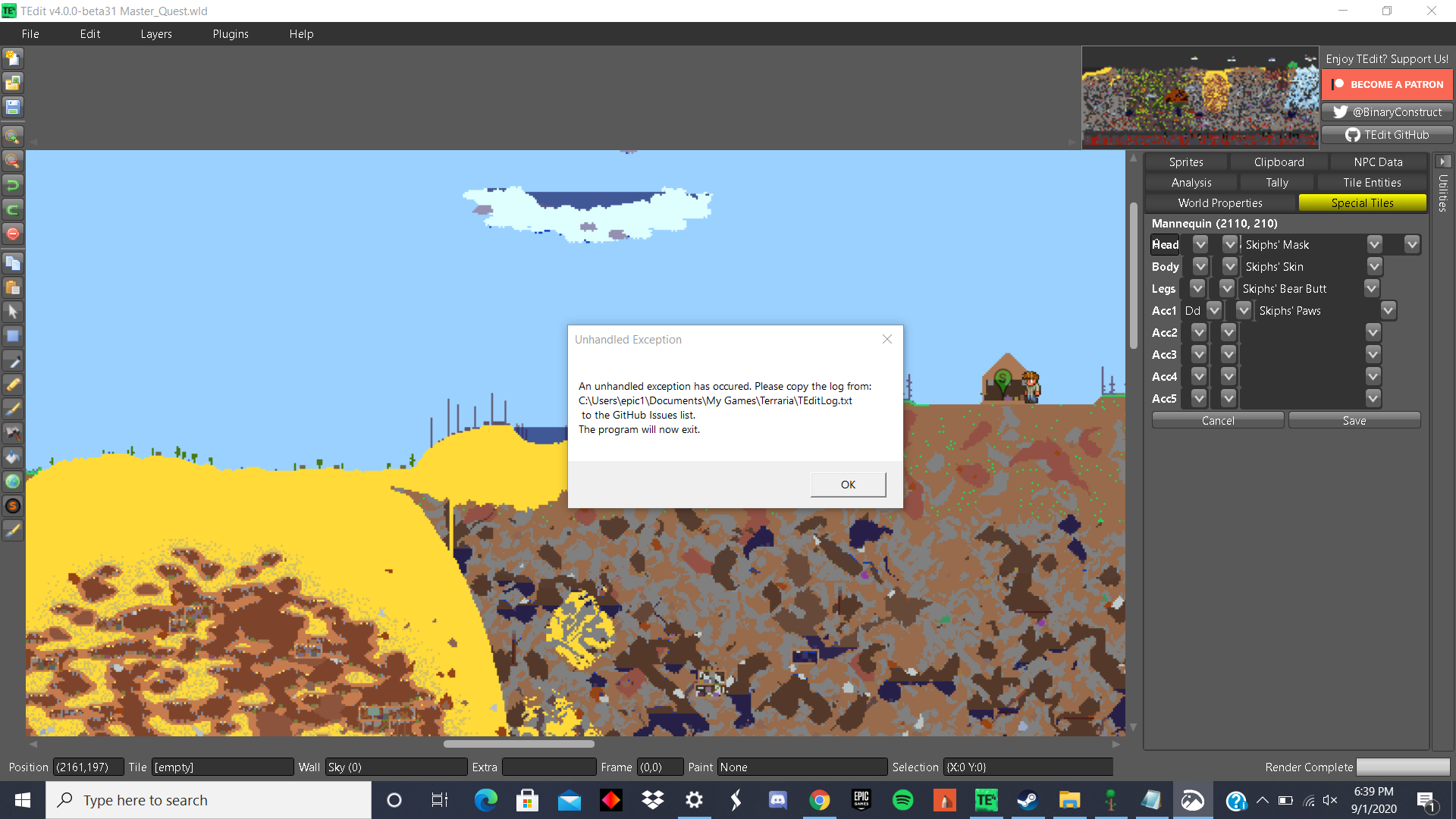Screen dimensions: 1456x819
Task: Open the Head slot item dropdown
Action: point(1375,244)
